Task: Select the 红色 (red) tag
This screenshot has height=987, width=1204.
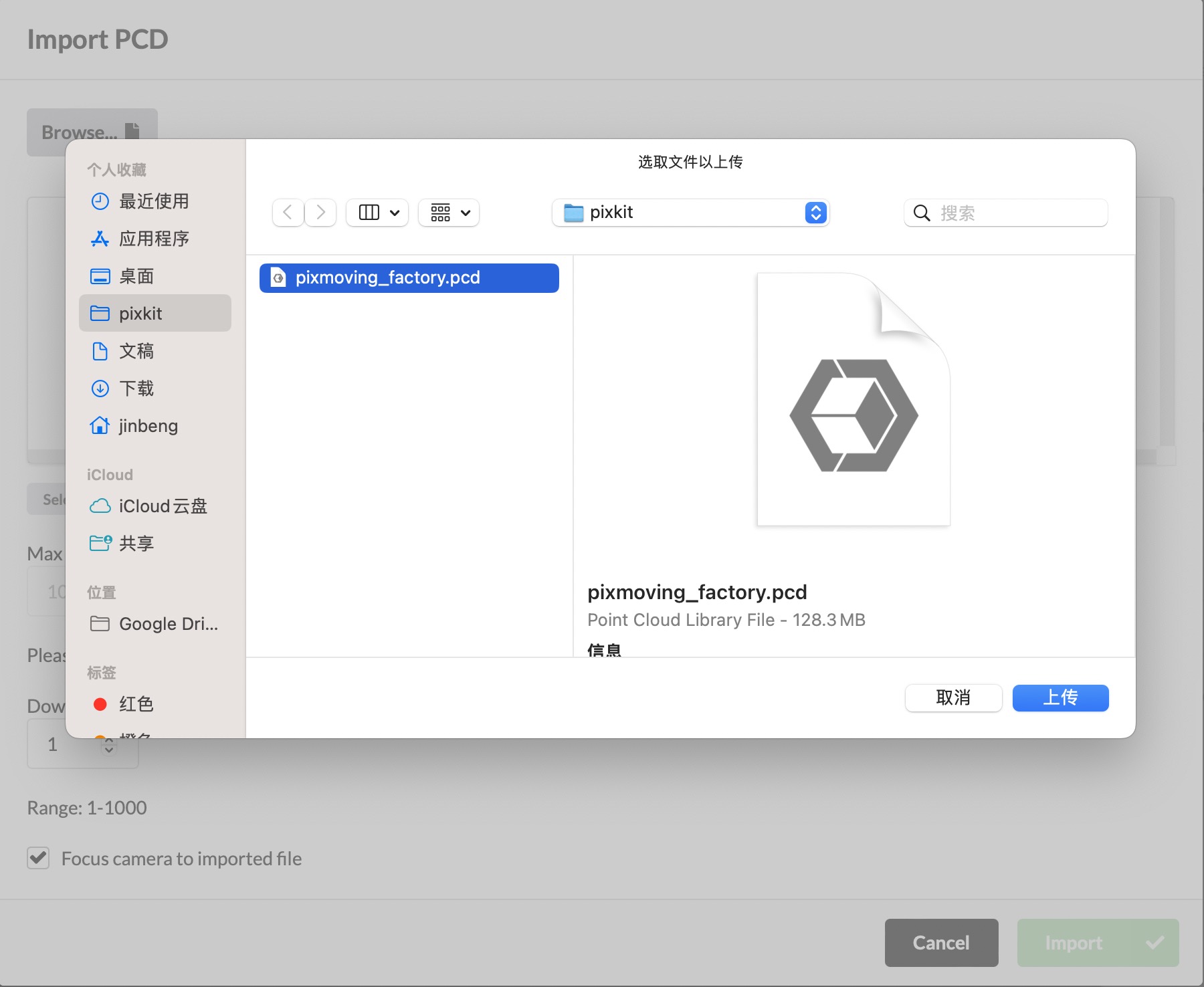Action: click(135, 703)
